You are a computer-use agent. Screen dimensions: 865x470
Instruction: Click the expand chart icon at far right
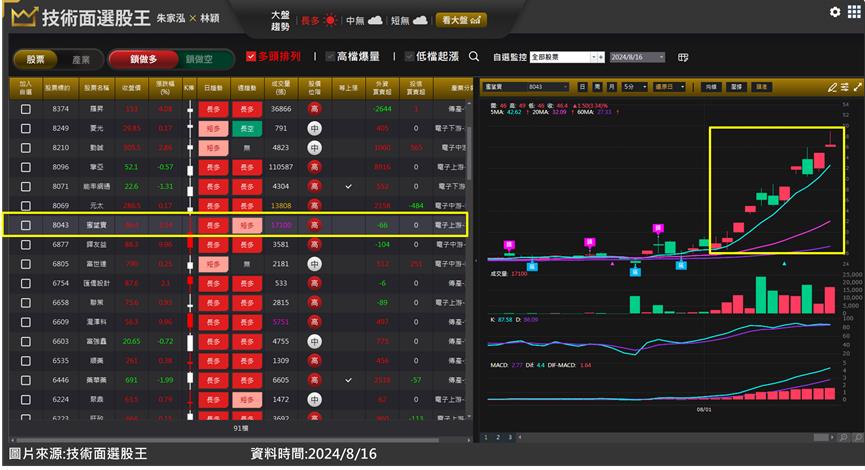pyautogui.click(x=857, y=87)
